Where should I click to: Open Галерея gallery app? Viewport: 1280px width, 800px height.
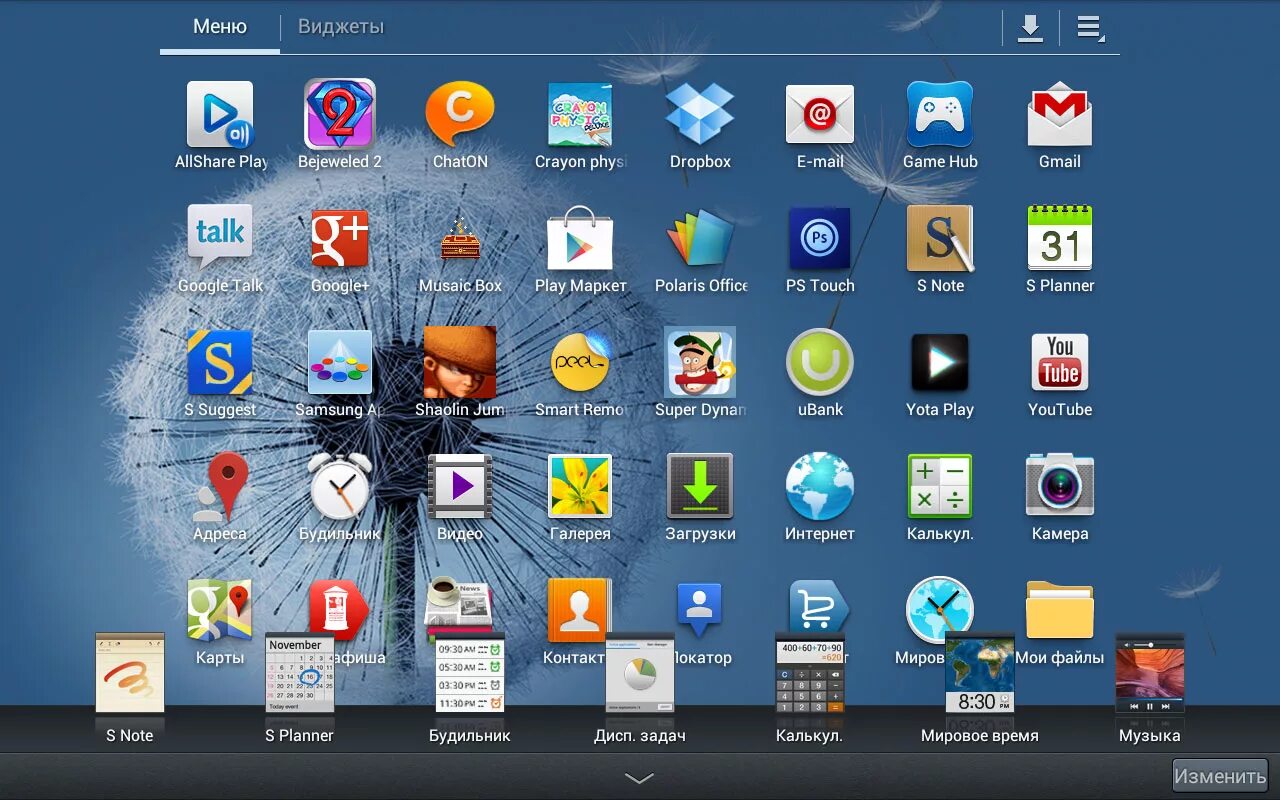pos(580,486)
